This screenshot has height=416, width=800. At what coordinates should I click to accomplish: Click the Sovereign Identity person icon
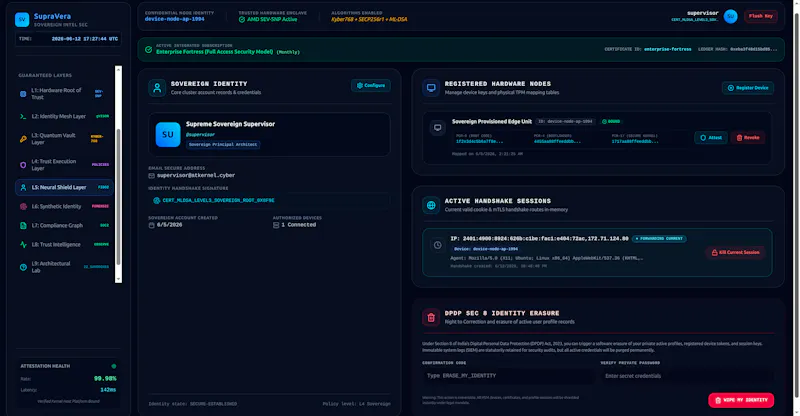click(157, 88)
